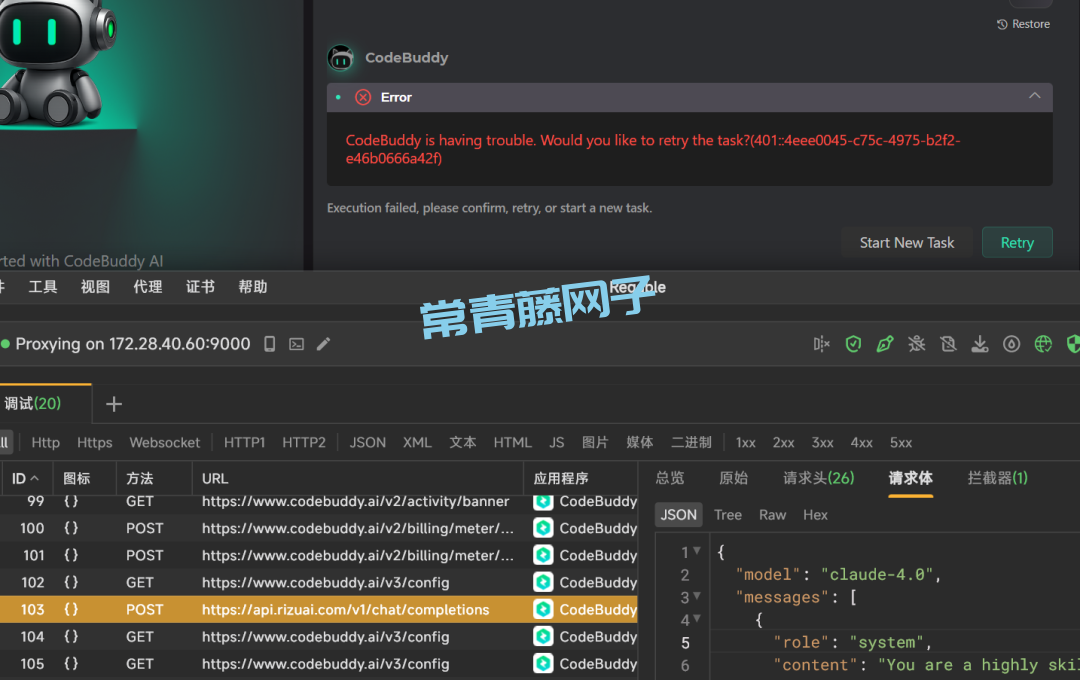
Task: Collapse the messages array at line 3
Action: 697,598
